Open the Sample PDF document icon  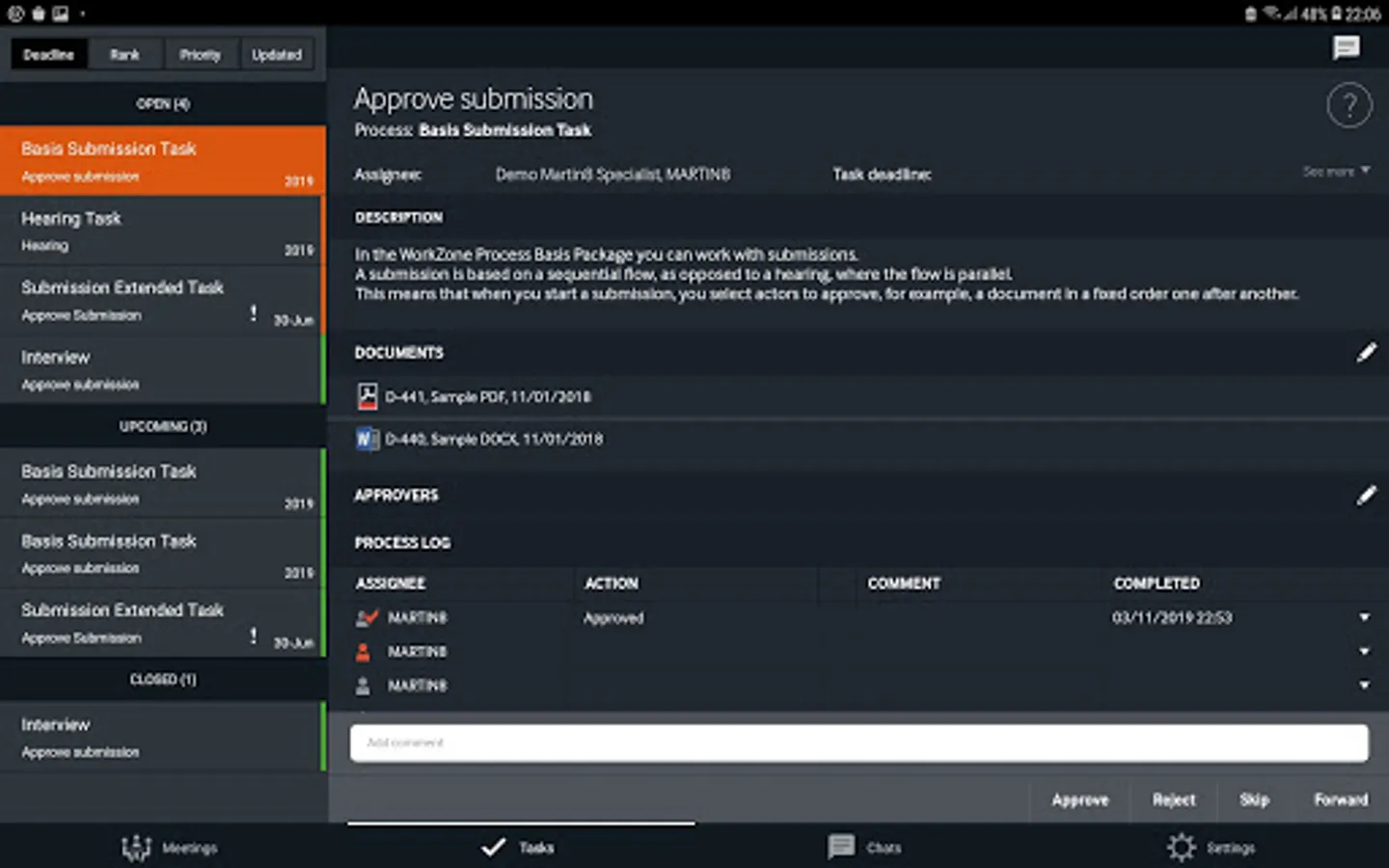tap(367, 396)
